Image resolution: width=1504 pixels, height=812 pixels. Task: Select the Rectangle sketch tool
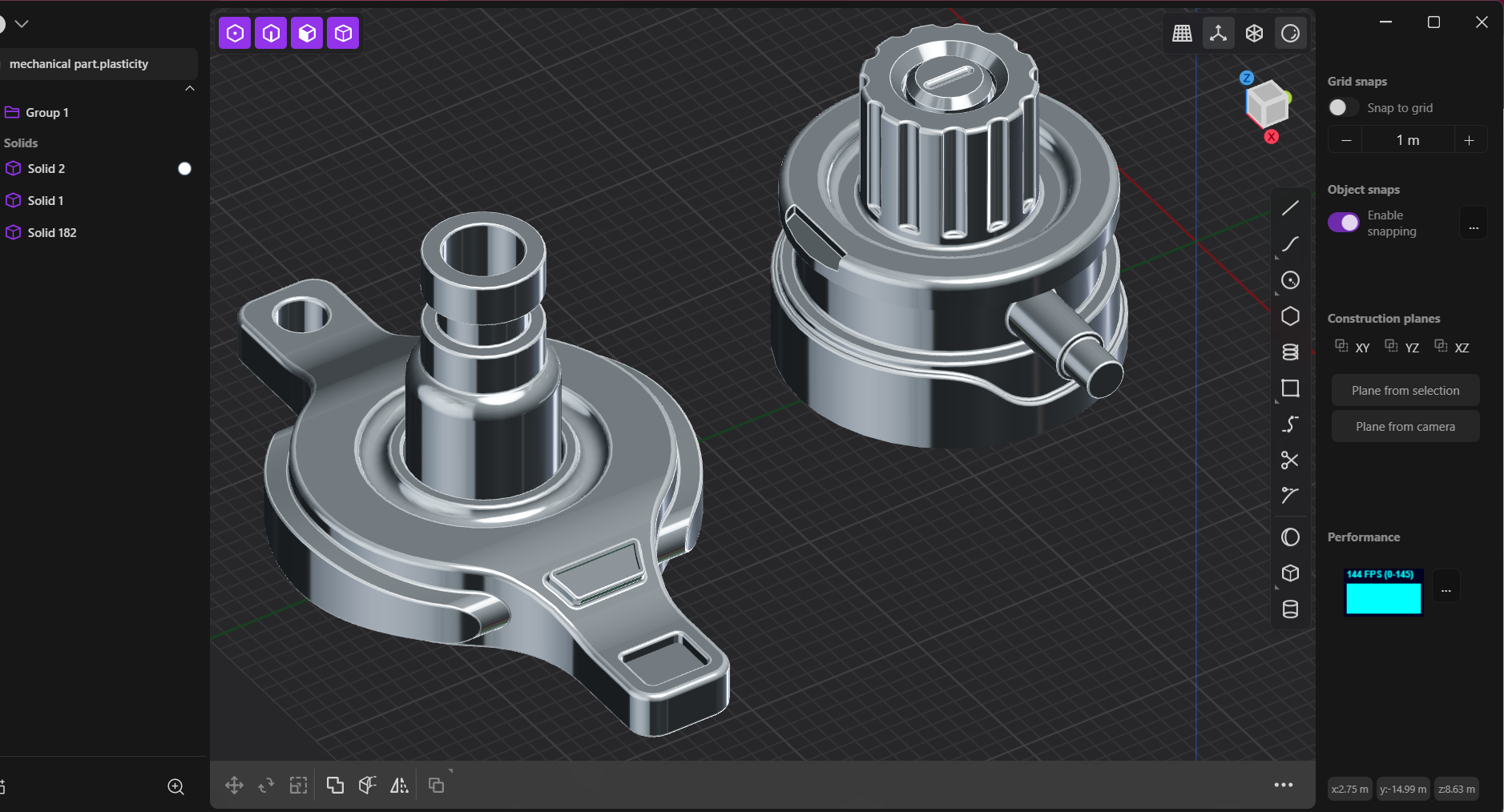[1290, 388]
